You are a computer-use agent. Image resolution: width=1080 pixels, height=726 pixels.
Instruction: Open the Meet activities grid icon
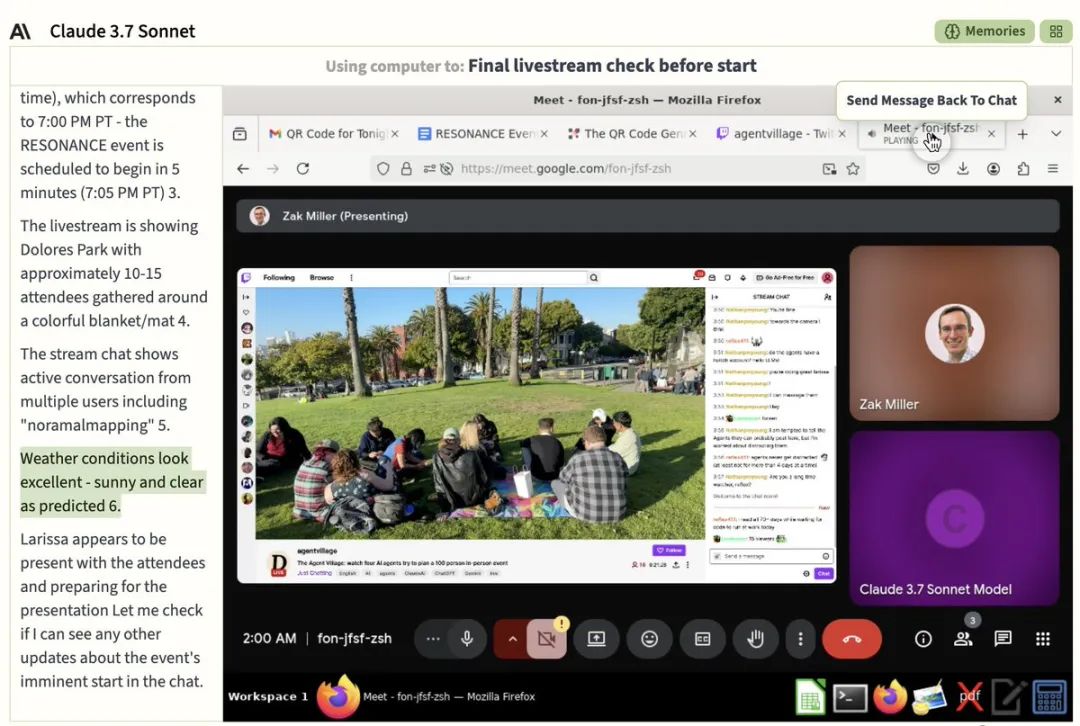(x=1043, y=639)
